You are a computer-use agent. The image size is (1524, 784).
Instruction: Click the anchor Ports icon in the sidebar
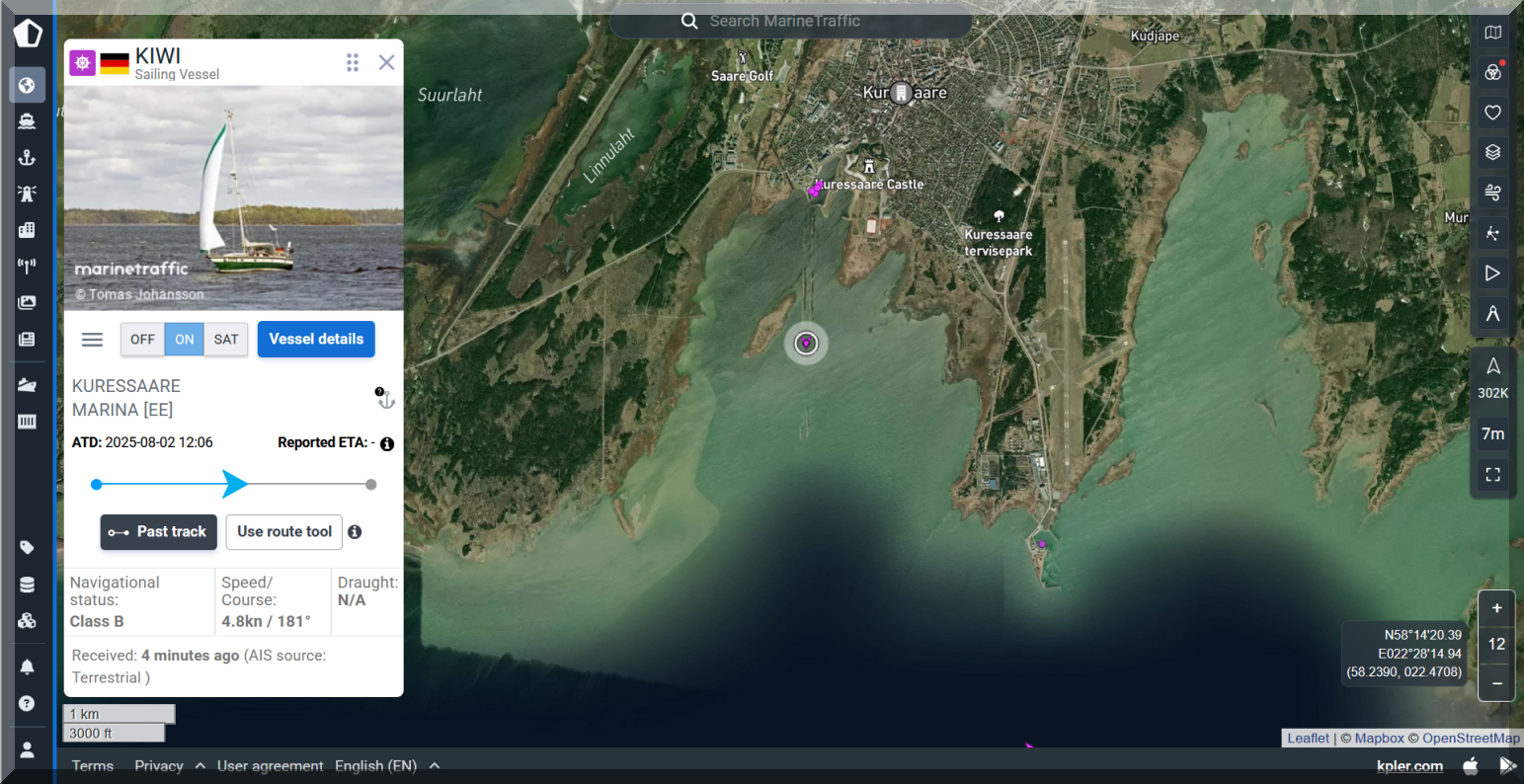click(27, 158)
